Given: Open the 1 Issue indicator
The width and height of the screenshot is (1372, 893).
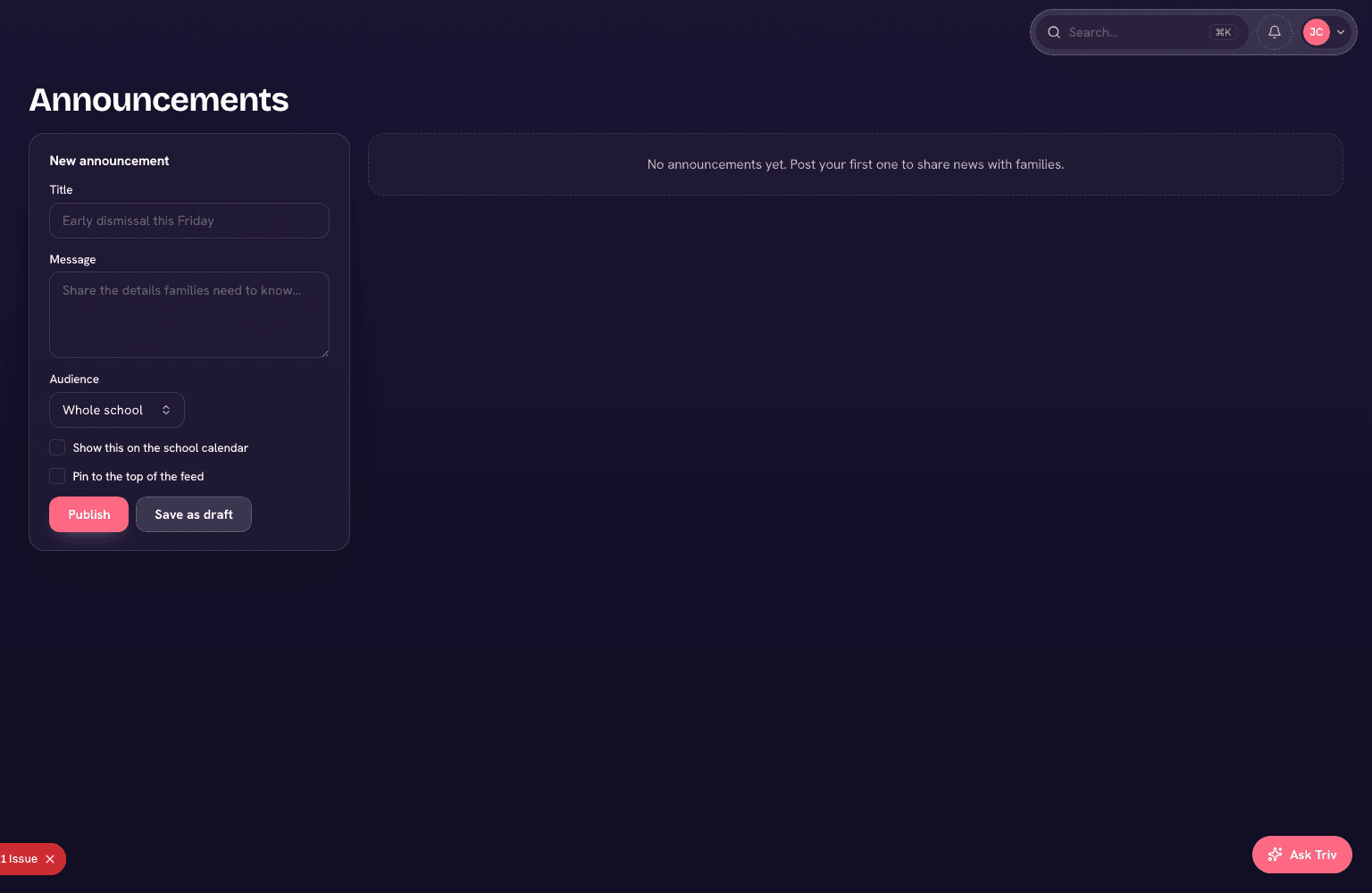Looking at the screenshot, I should (20, 859).
